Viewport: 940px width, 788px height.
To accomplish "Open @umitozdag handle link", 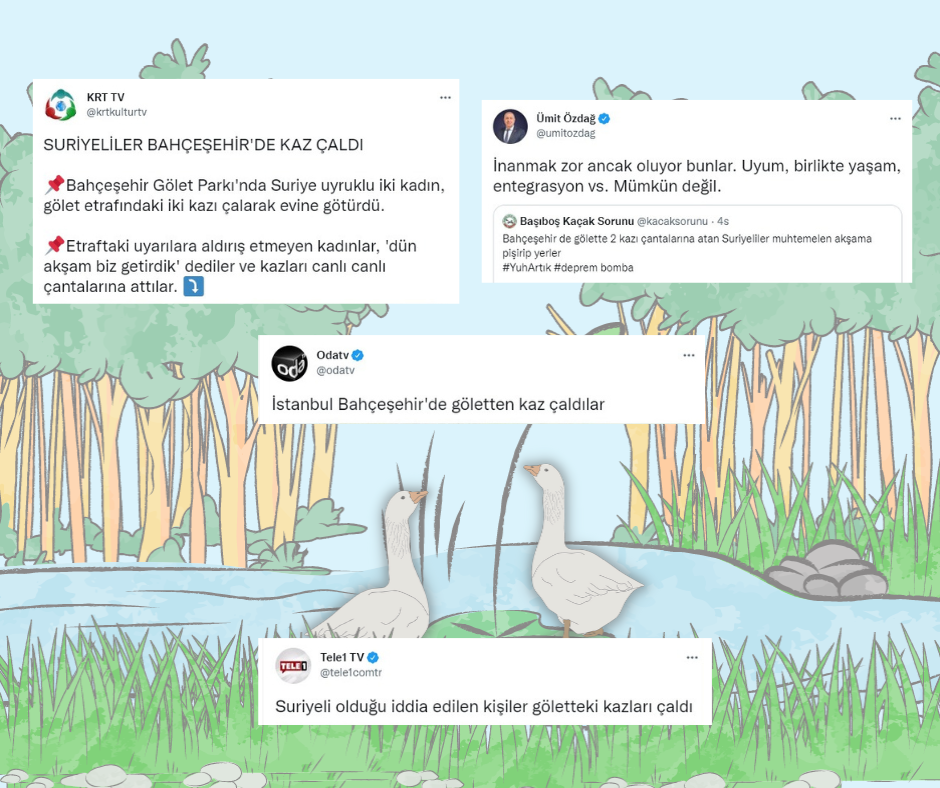I will [566, 133].
